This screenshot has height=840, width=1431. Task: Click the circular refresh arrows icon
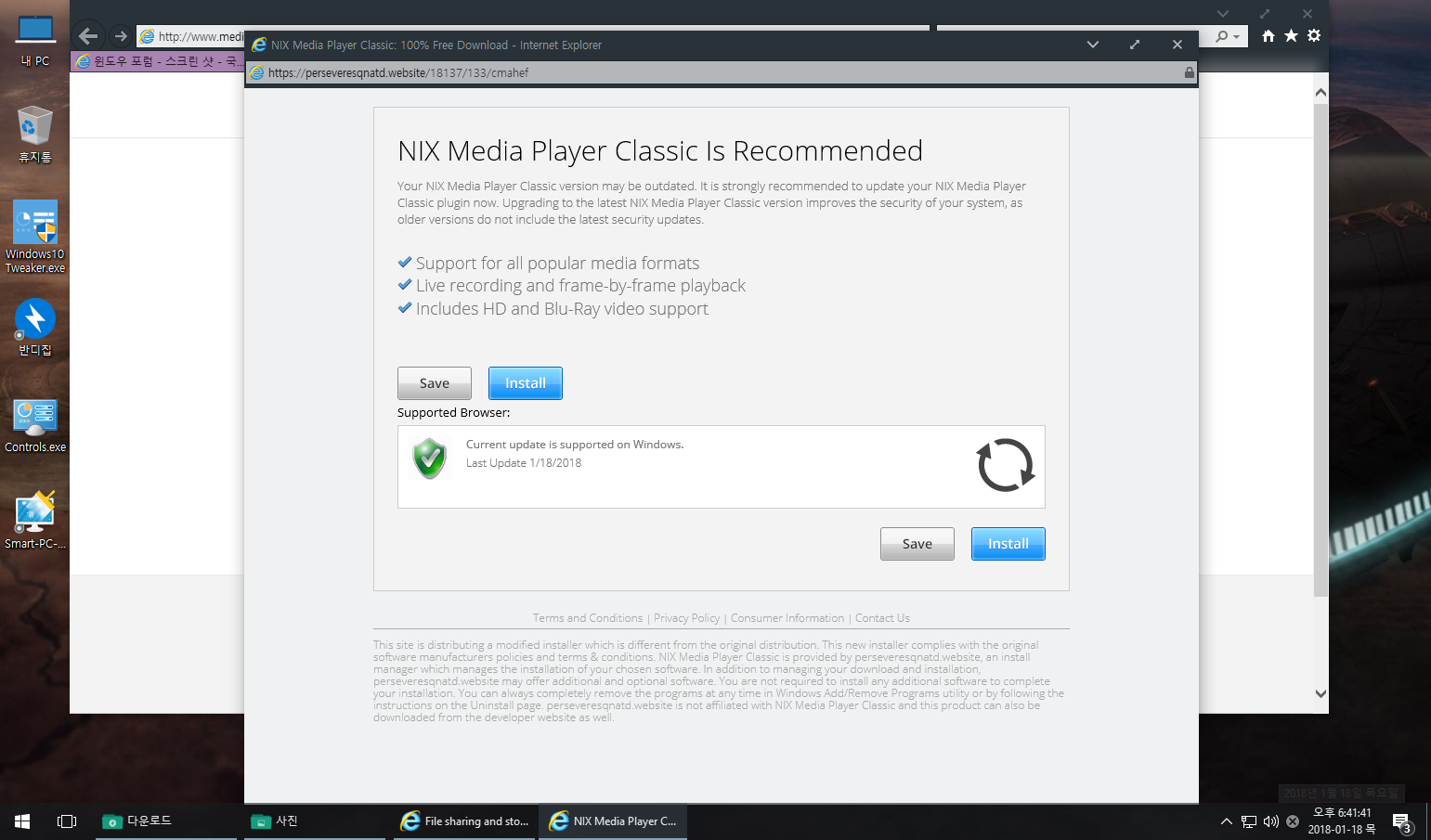click(x=1005, y=465)
